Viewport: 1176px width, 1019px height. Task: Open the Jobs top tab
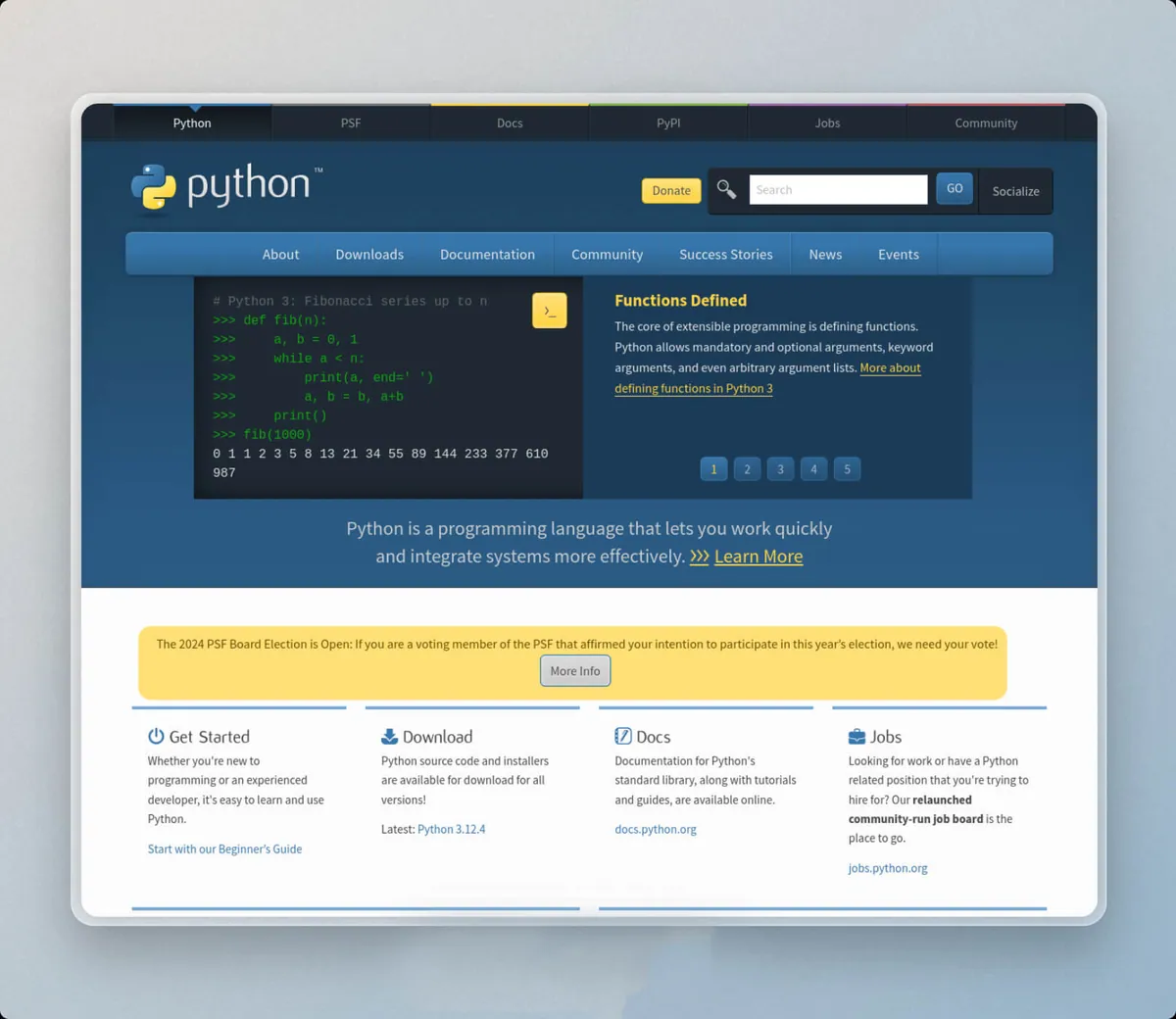click(x=827, y=122)
